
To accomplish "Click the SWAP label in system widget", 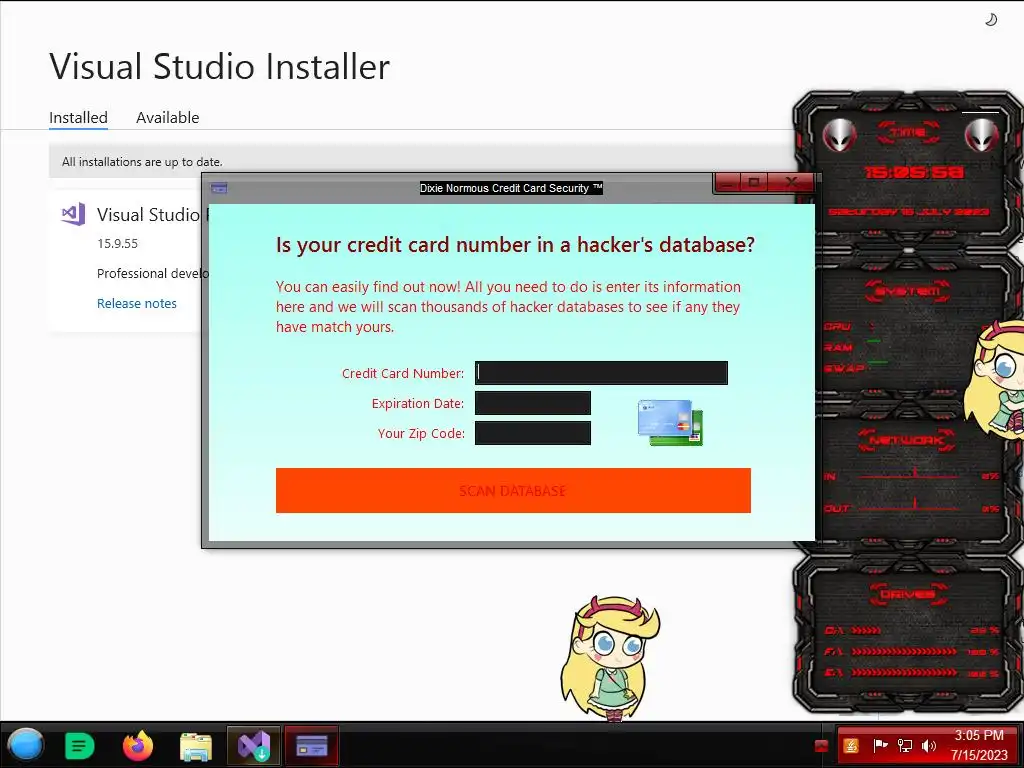I will pyautogui.click(x=844, y=368).
